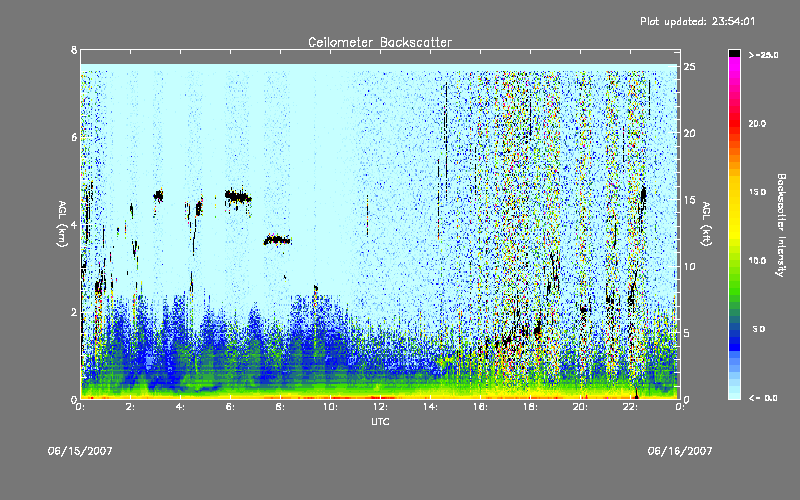Click the green band near 10.0 on colorbar
The image size is (800, 500).
(734, 265)
